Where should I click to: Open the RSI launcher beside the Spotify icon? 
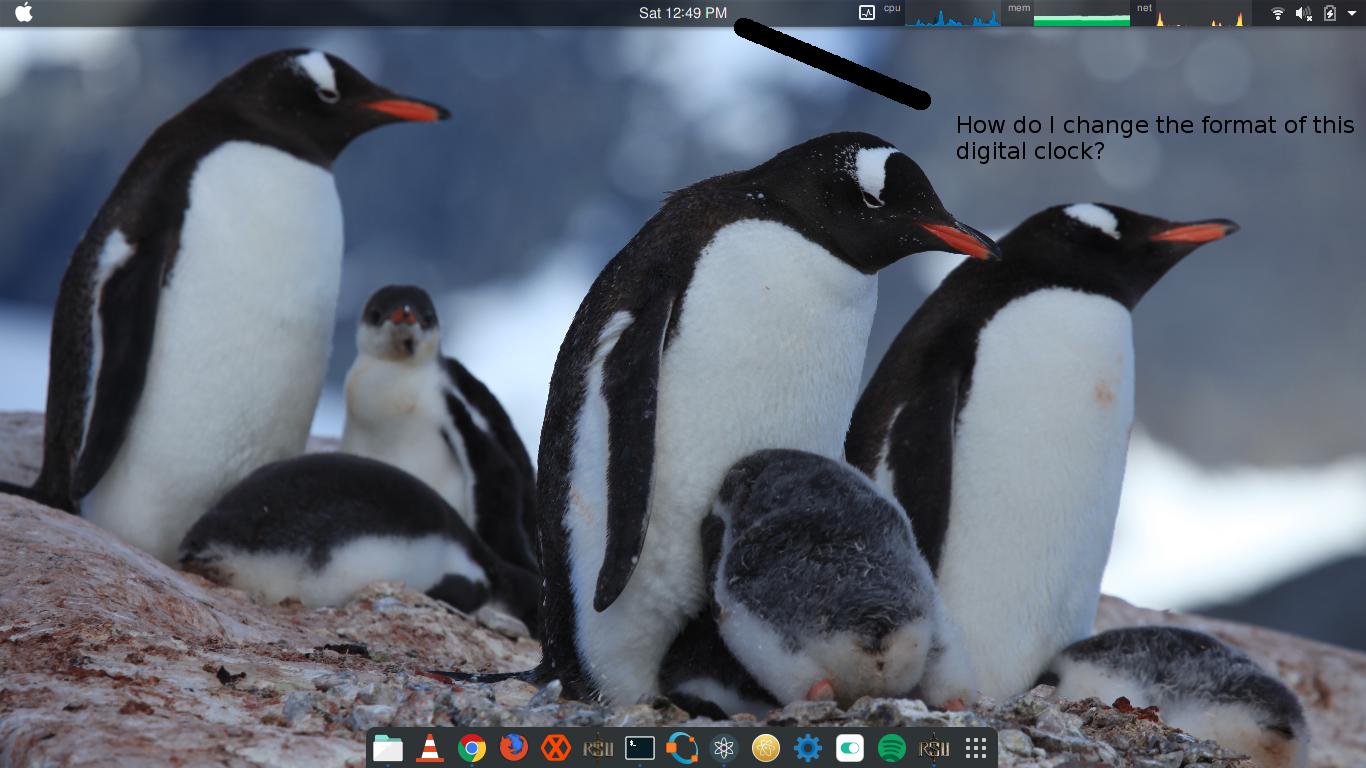pos(934,747)
